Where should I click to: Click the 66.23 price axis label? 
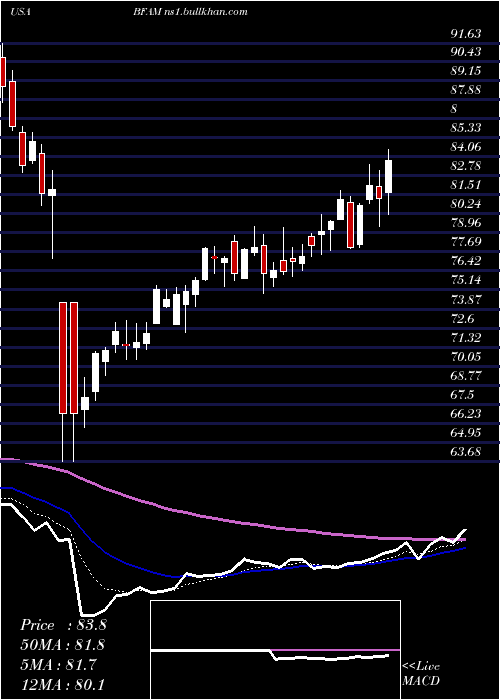click(466, 413)
